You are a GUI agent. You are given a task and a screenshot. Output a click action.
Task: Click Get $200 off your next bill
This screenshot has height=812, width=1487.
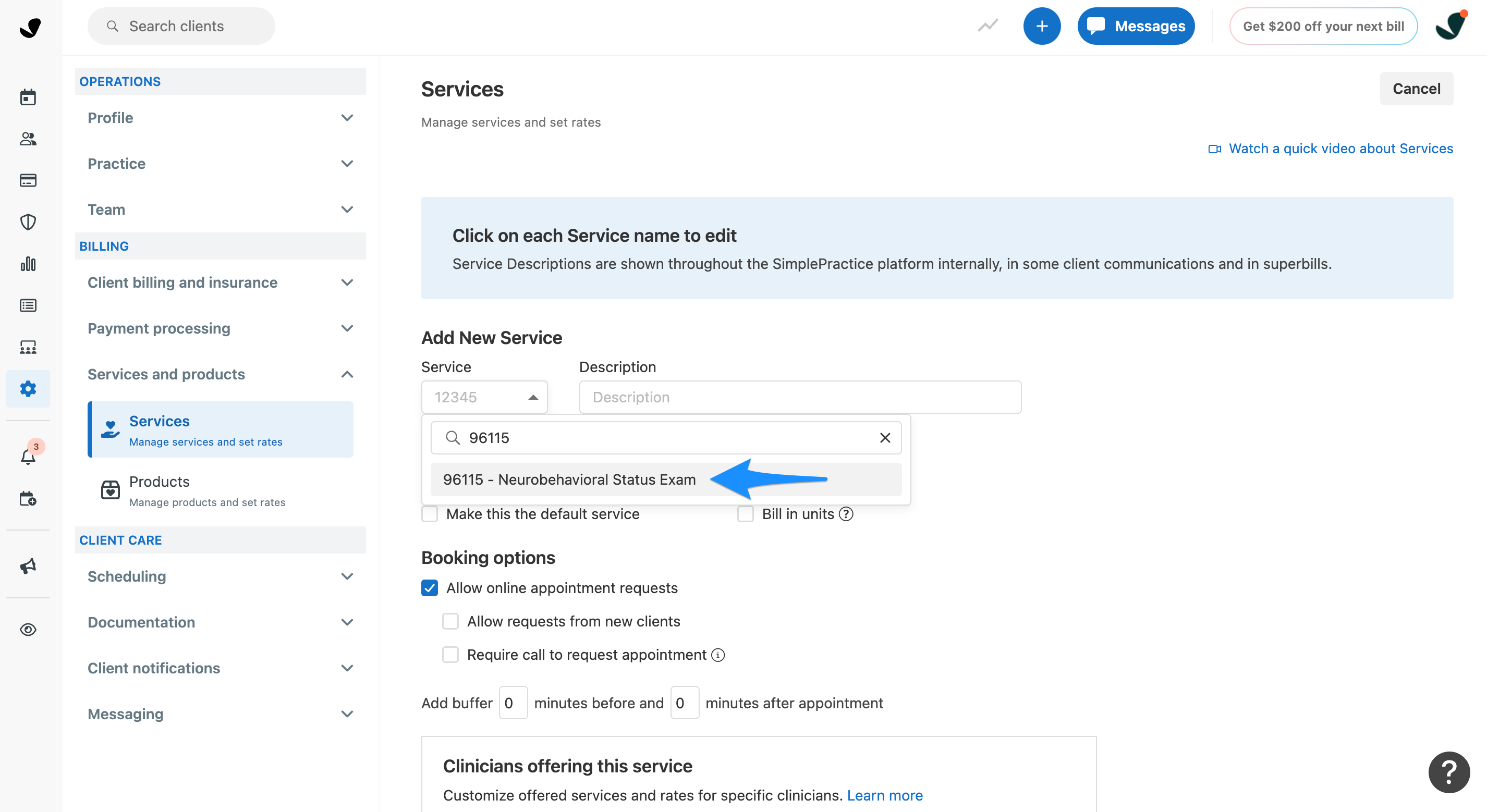coord(1323,26)
